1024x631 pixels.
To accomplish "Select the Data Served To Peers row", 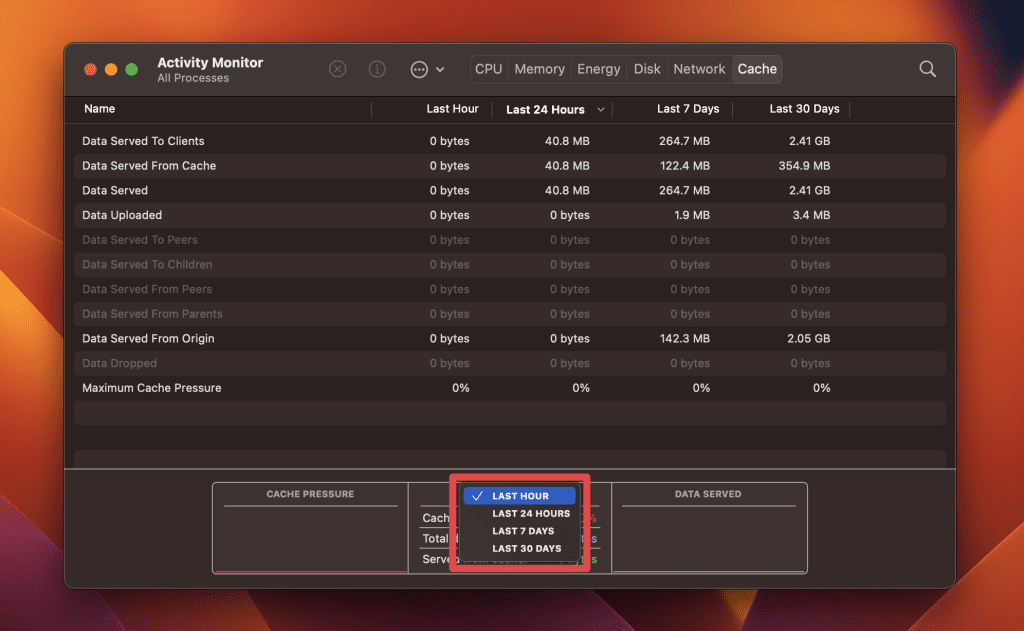I will 509,240.
